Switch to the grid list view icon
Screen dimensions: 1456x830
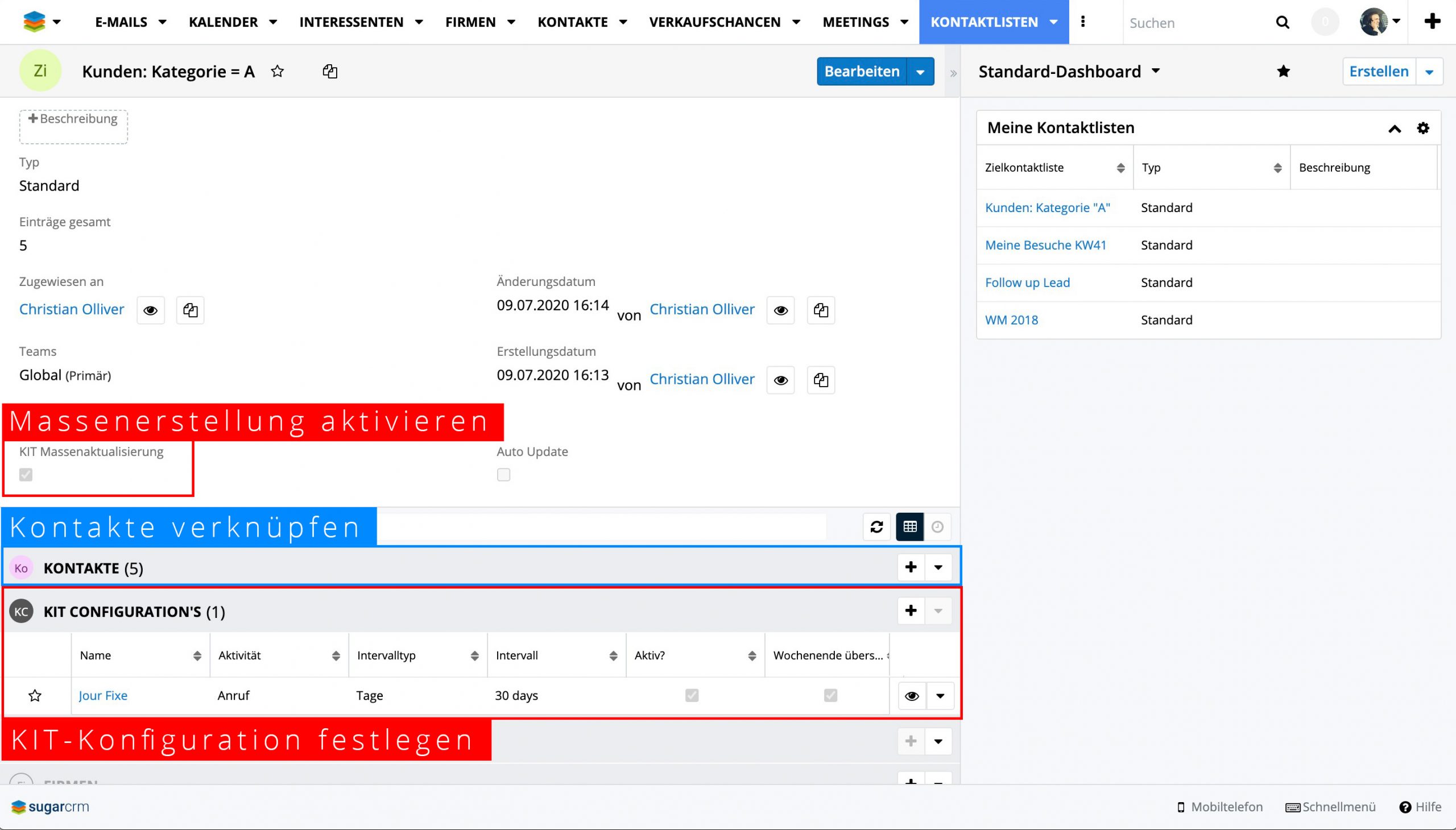coord(909,527)
